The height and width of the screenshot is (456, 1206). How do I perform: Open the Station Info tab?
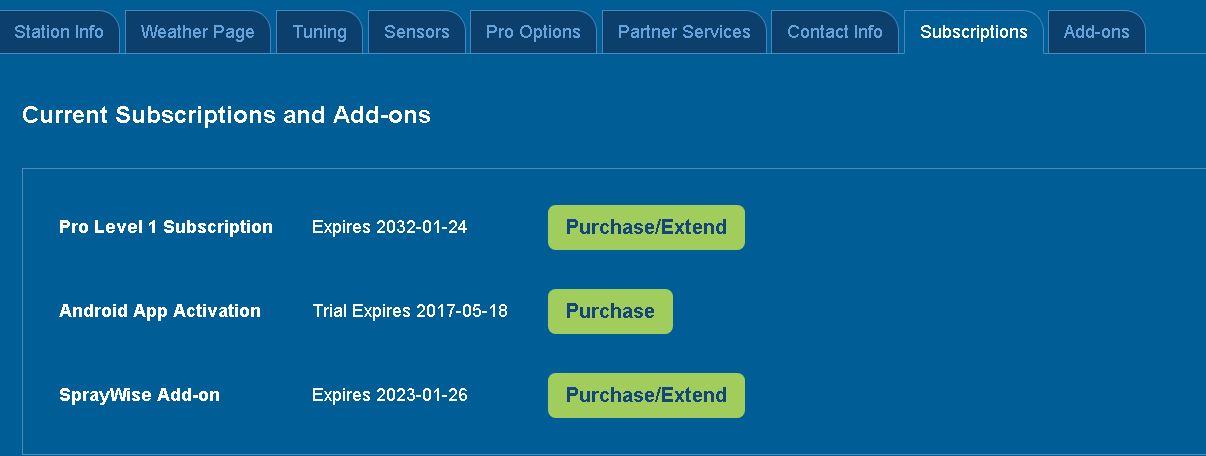[59, 32]
